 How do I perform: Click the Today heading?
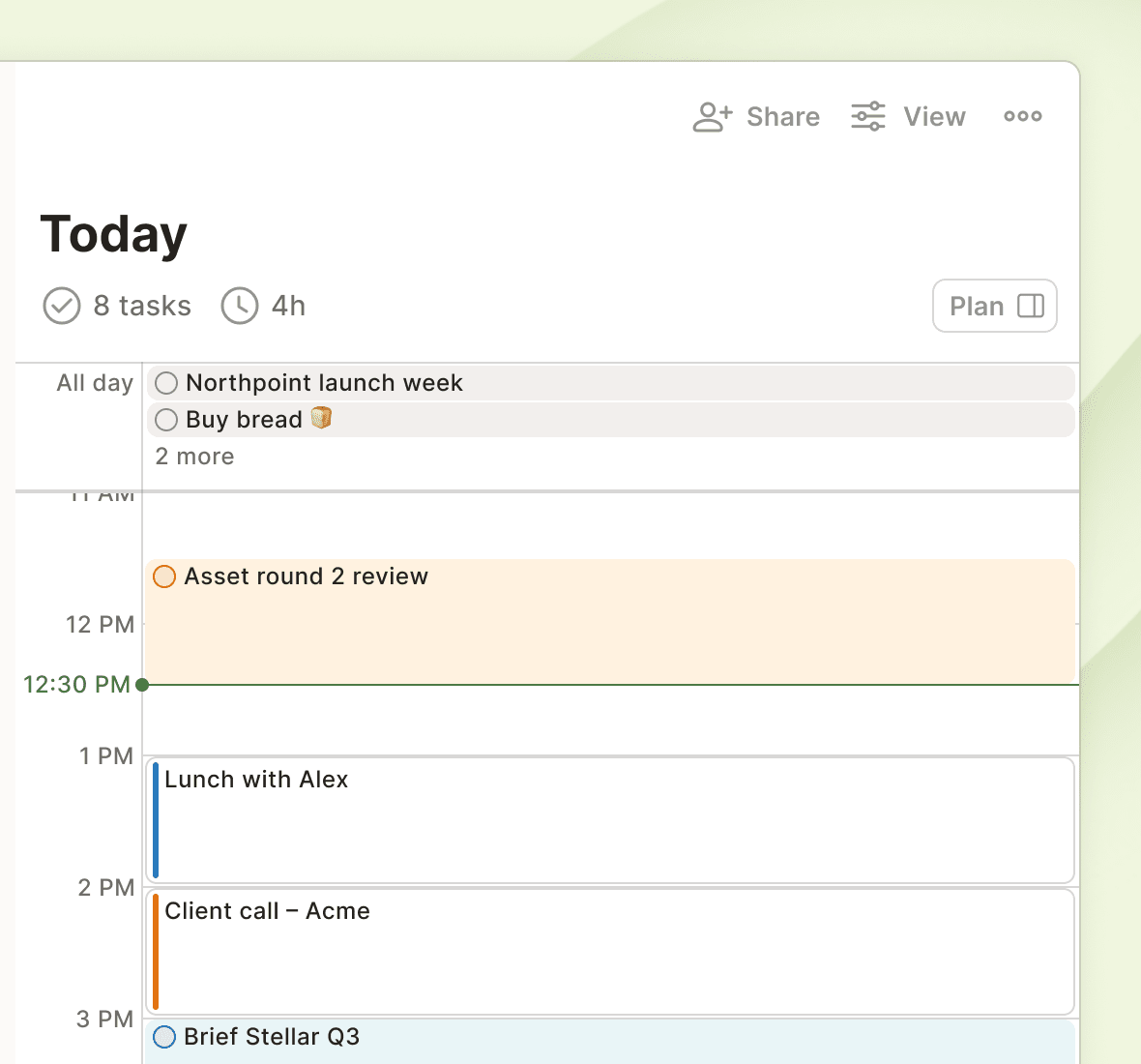tap(113, 234)
